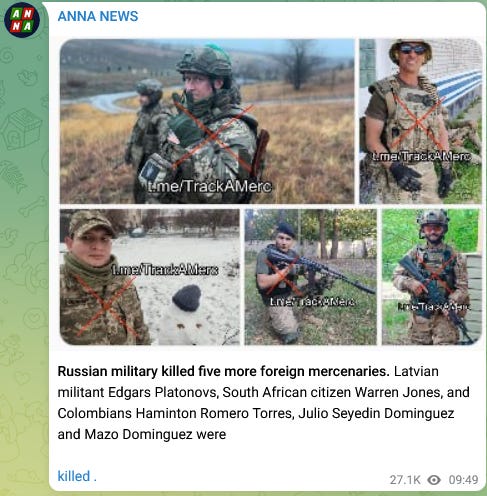This screenshot has width=487, height=496.
Task: Open the ANNA NEWS channel name link
Action: (98, 16)
